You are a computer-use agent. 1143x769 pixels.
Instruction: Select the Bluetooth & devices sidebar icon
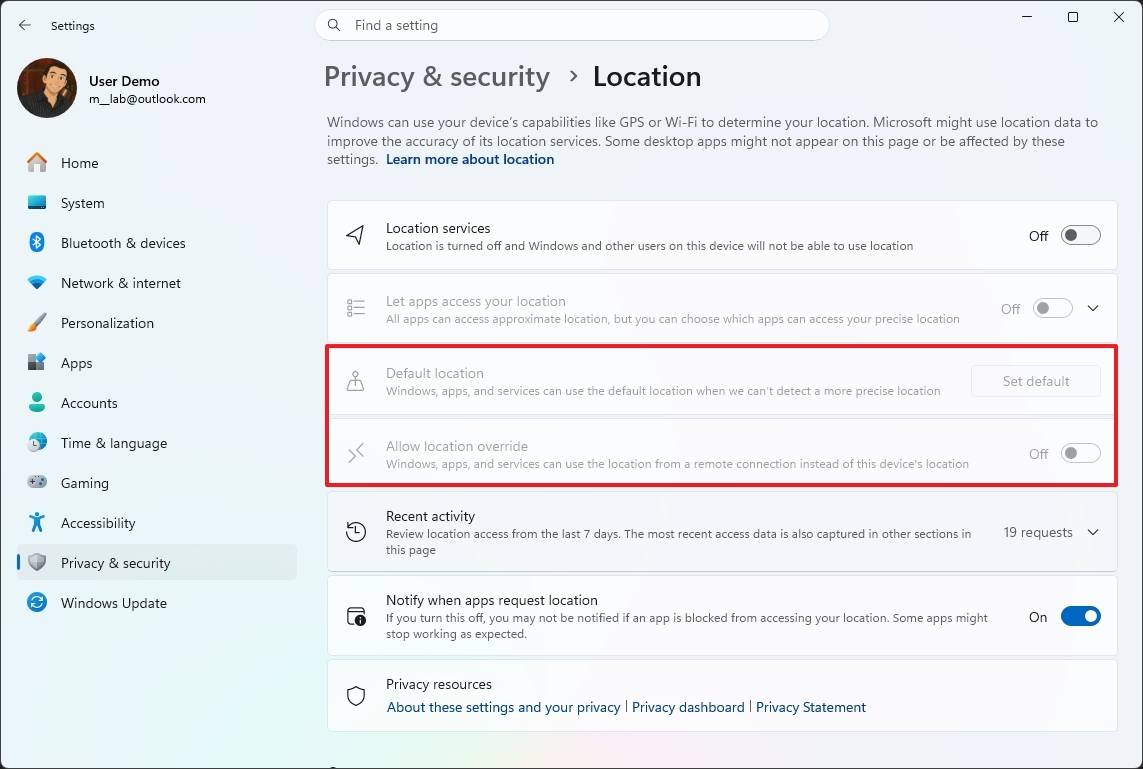[36, 242]
